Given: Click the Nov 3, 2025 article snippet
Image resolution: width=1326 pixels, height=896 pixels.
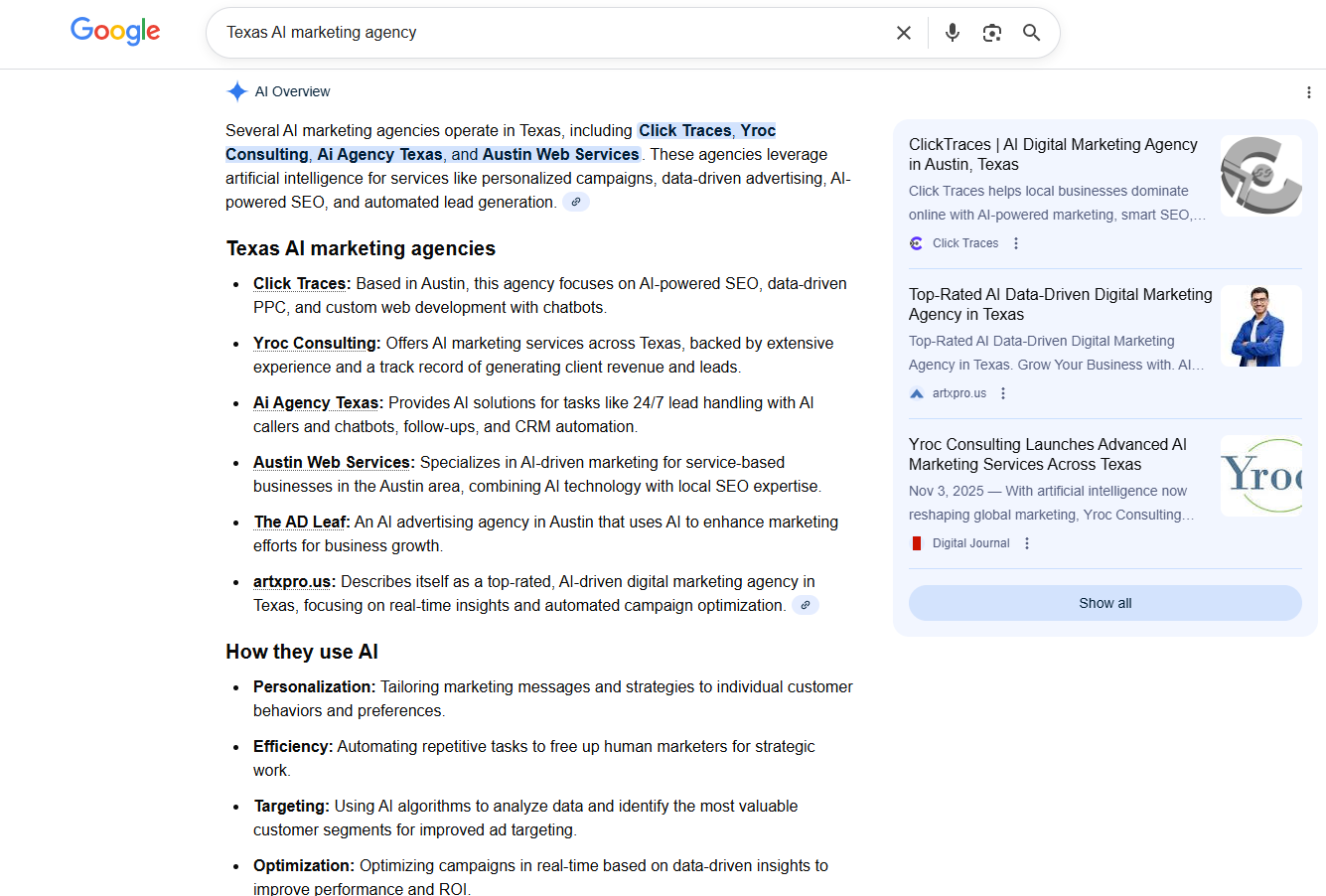Looking at the screenshot, I should 1052,503.
